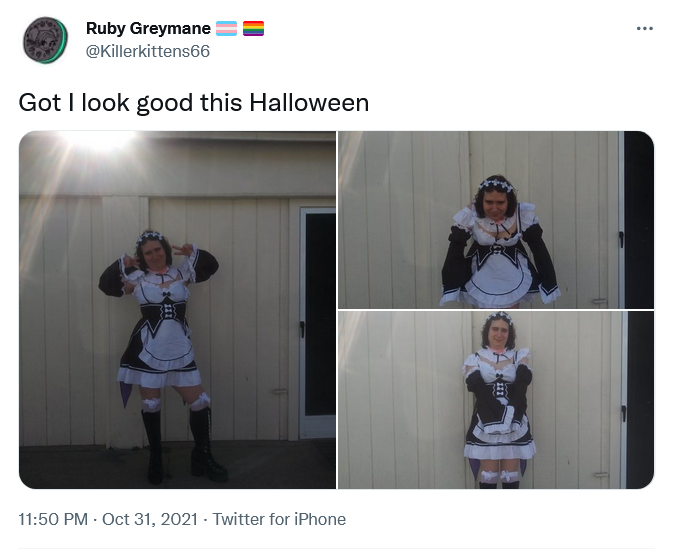Open the @Killerkittens66 handle link
The image size is (677, 552).
click(x=148, y=51)
